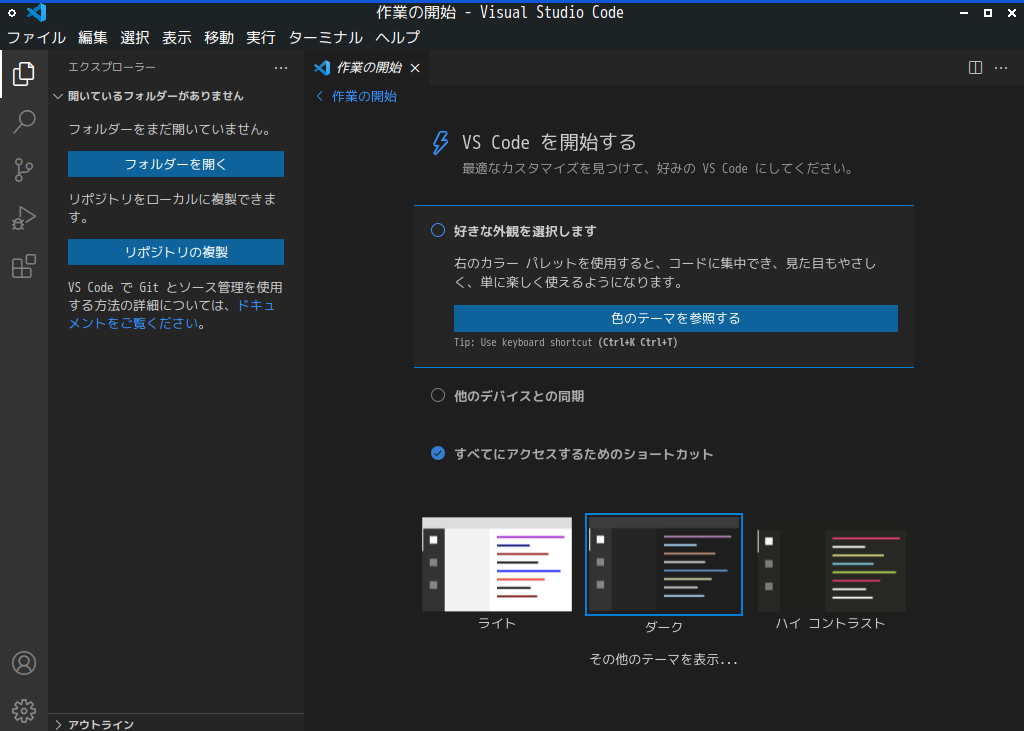Open the ファイル menu

[x=36, y=38]
